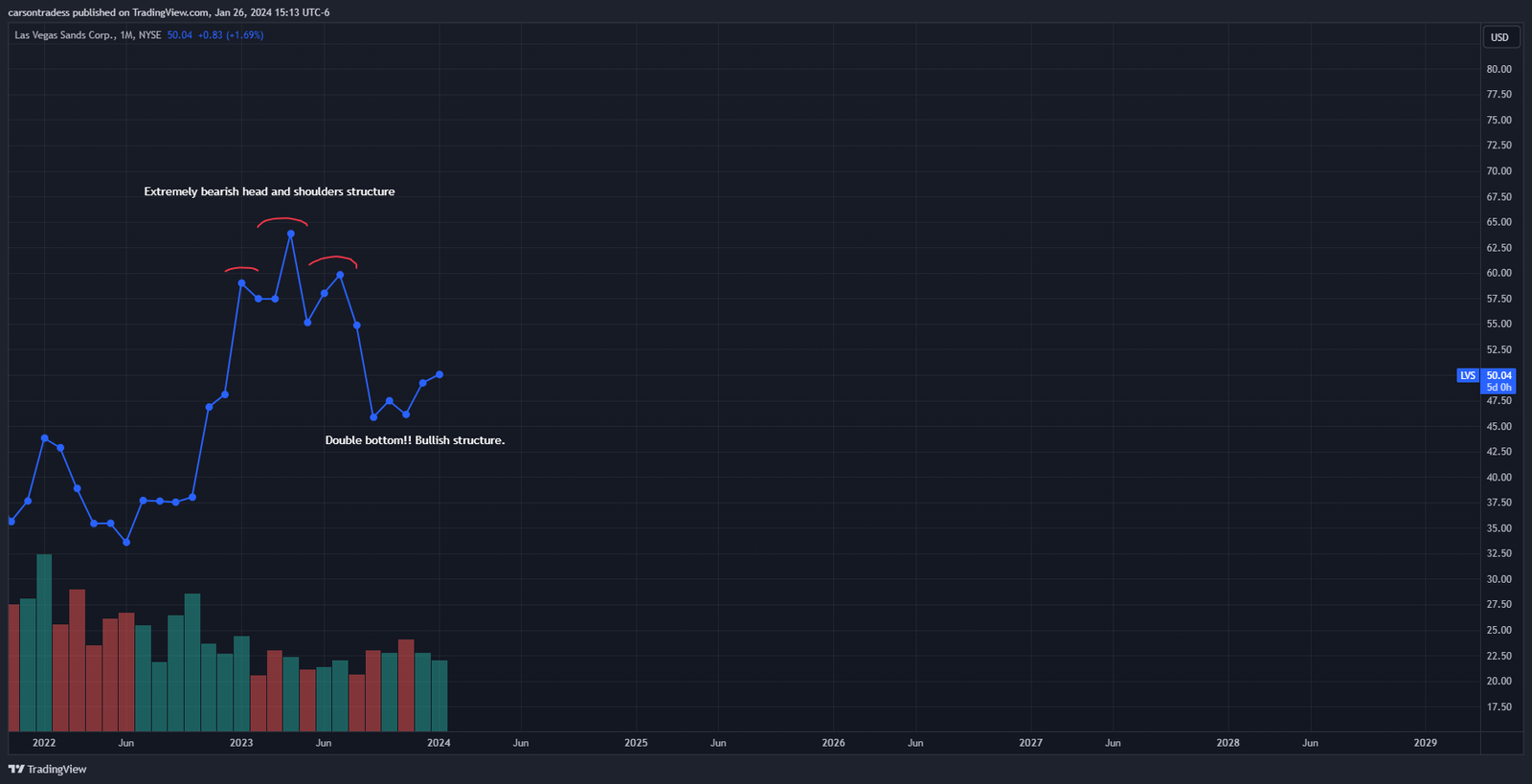Click the 67.50 price axis label

(x=1498, y=197)
